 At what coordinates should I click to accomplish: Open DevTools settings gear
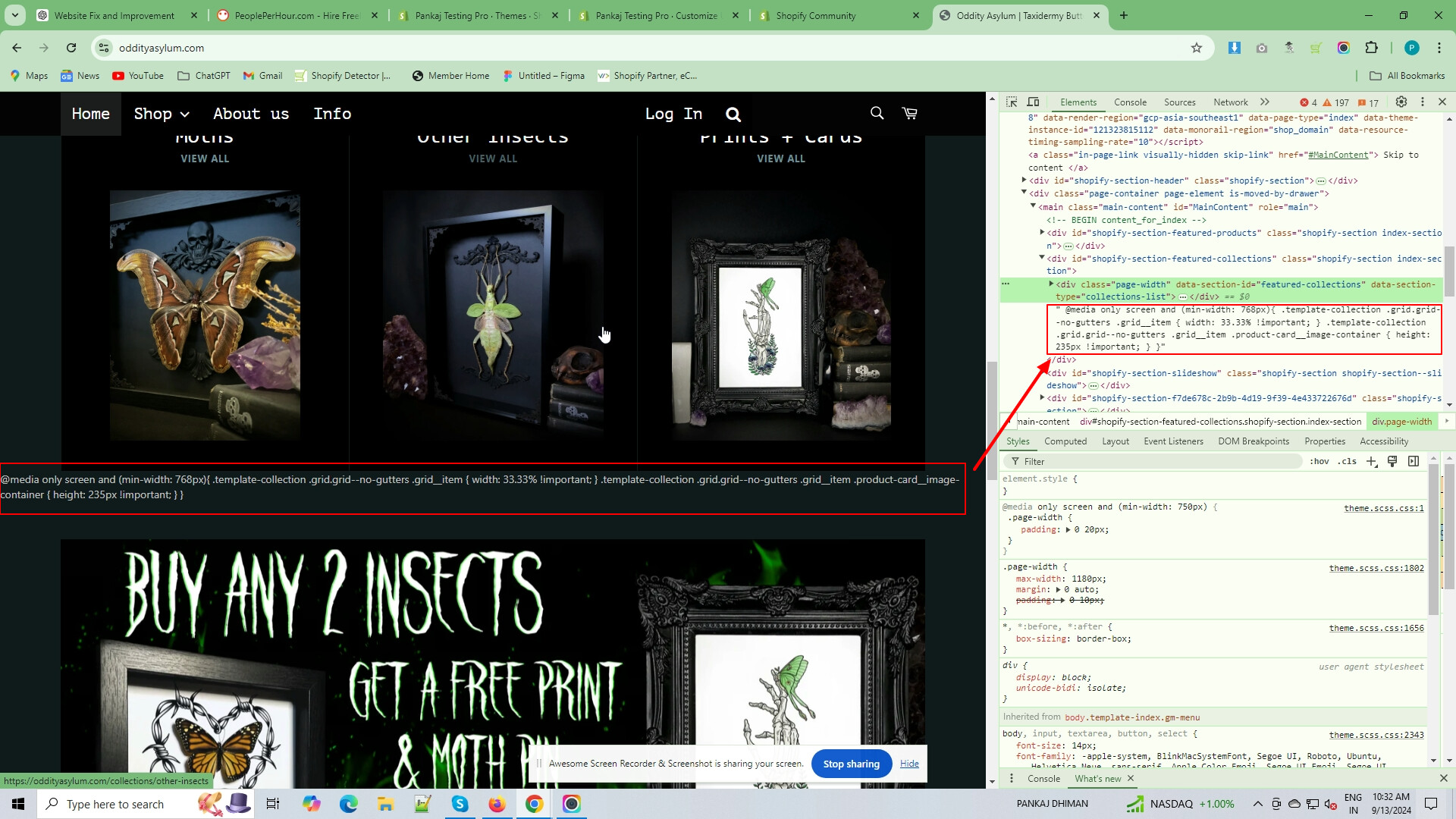(1401, 102)
